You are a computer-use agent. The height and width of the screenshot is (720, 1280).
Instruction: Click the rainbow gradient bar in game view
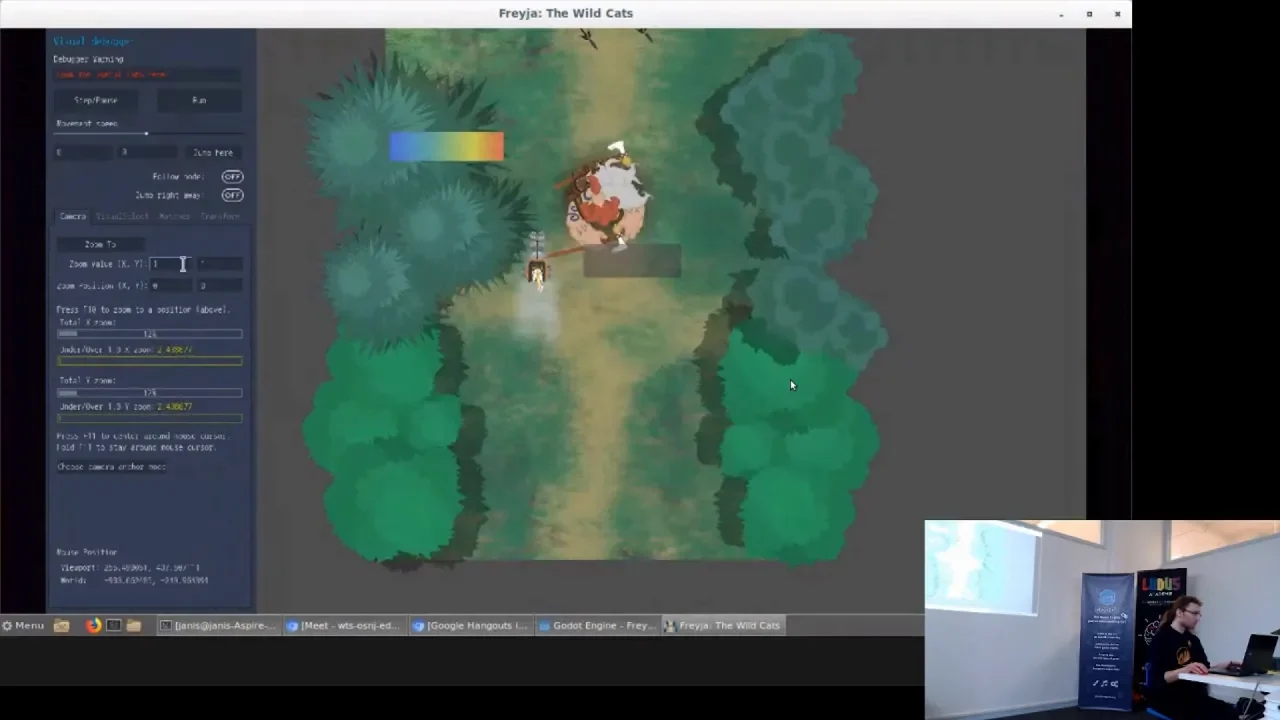[447, 147]
